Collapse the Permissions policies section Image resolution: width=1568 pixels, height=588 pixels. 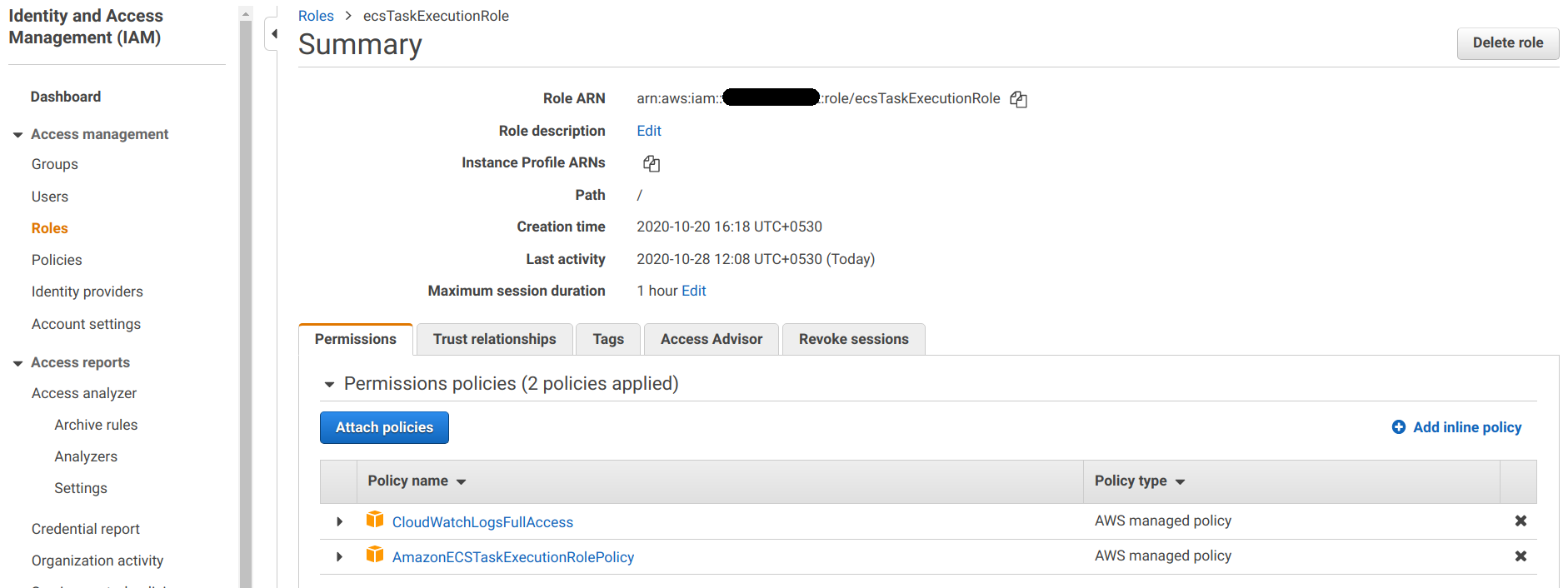(x=329, y=384)
